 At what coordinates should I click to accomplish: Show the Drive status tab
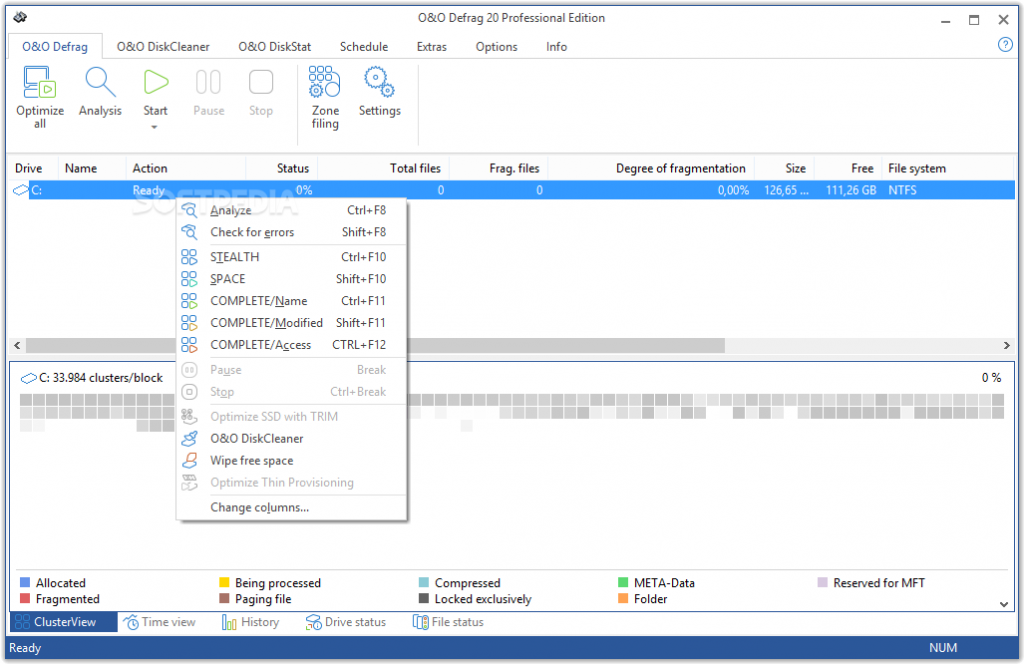click(355, 622)
